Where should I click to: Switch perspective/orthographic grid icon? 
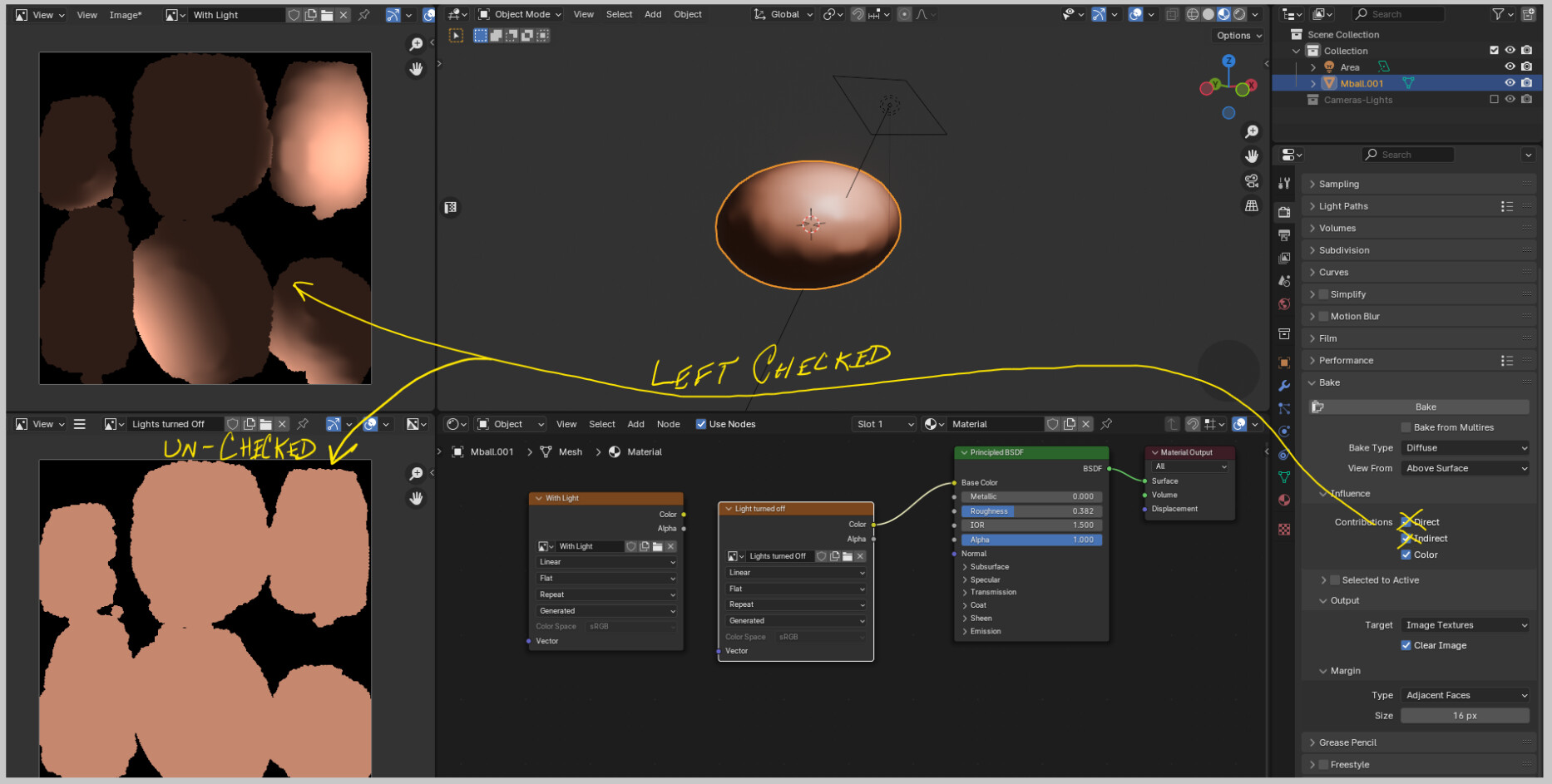click(1252, 206)
